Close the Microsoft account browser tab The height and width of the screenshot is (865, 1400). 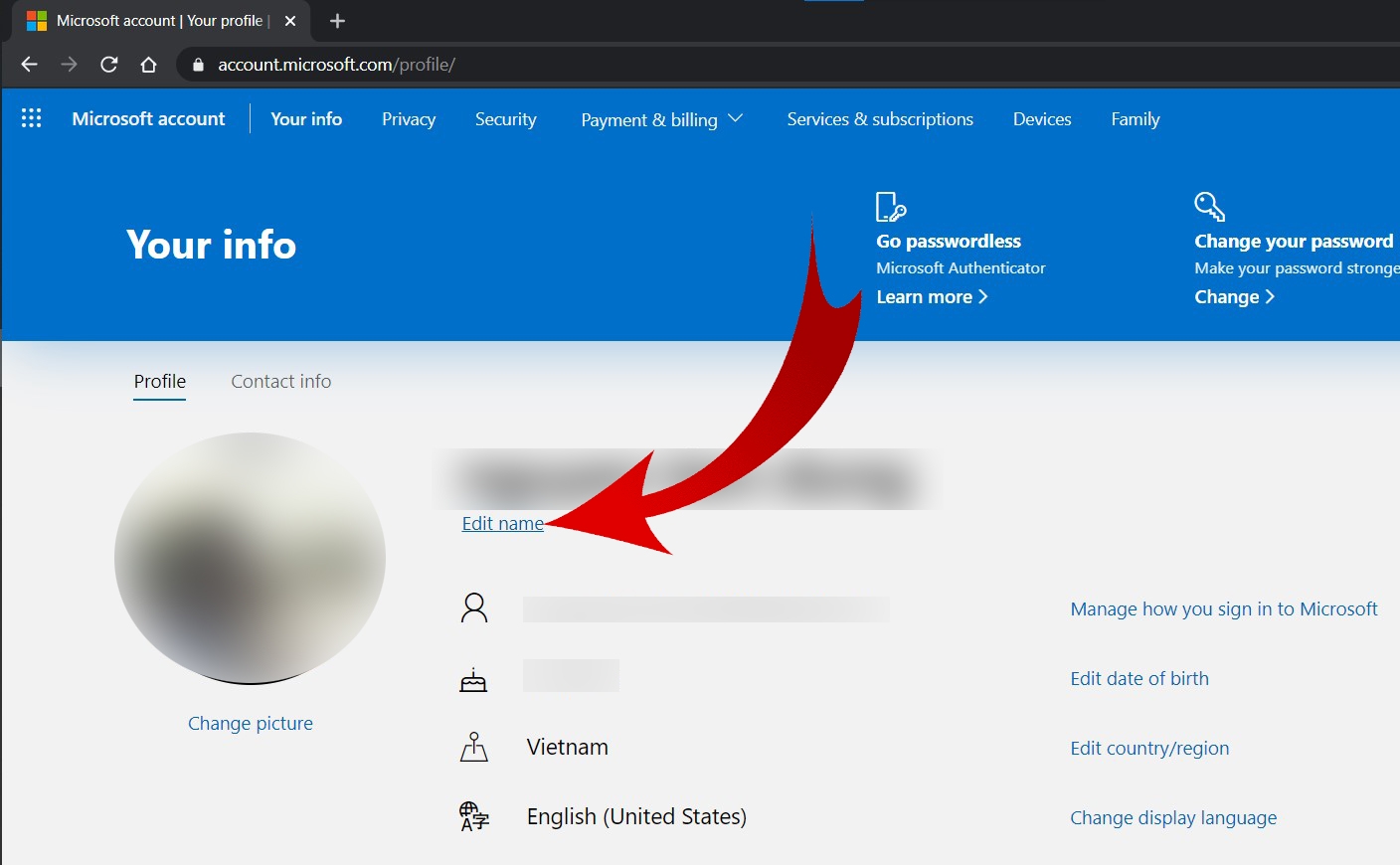tap(290, 21)
